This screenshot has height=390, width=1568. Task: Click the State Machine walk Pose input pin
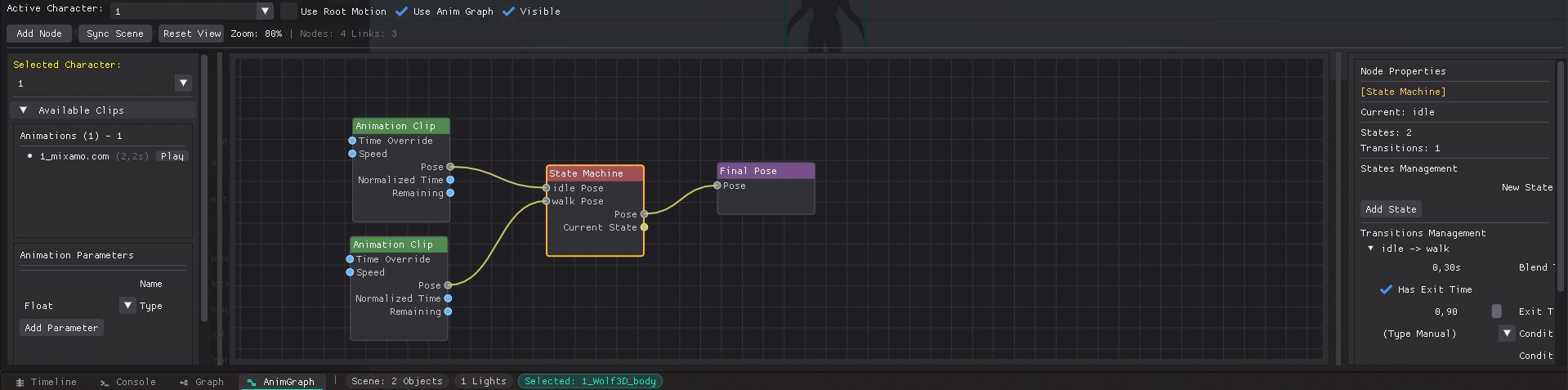point(547,201)
